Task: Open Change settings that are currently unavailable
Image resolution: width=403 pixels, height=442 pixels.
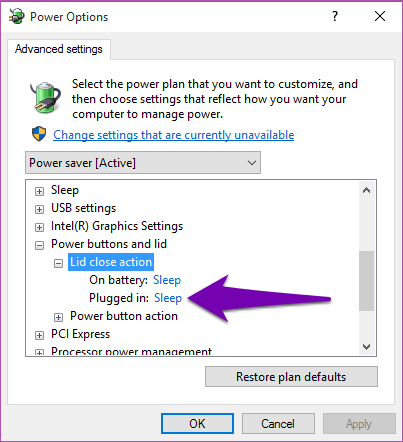Action: point(174,135)
